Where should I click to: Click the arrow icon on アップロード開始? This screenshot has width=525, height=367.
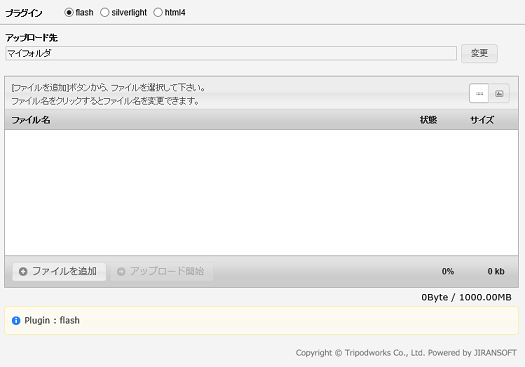[121, 272]
